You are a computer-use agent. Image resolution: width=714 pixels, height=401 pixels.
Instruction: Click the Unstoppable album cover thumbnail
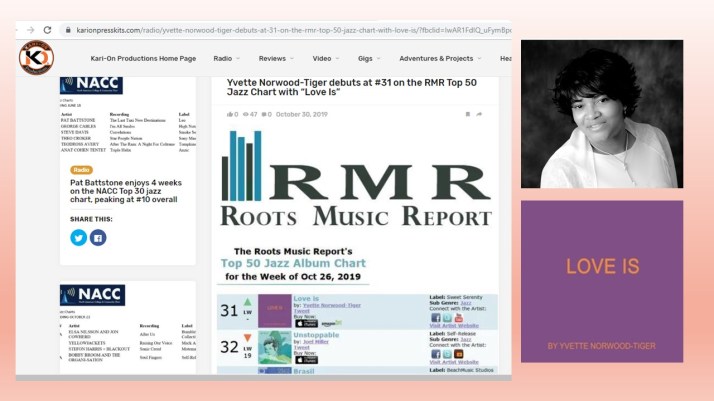point(275,347)
